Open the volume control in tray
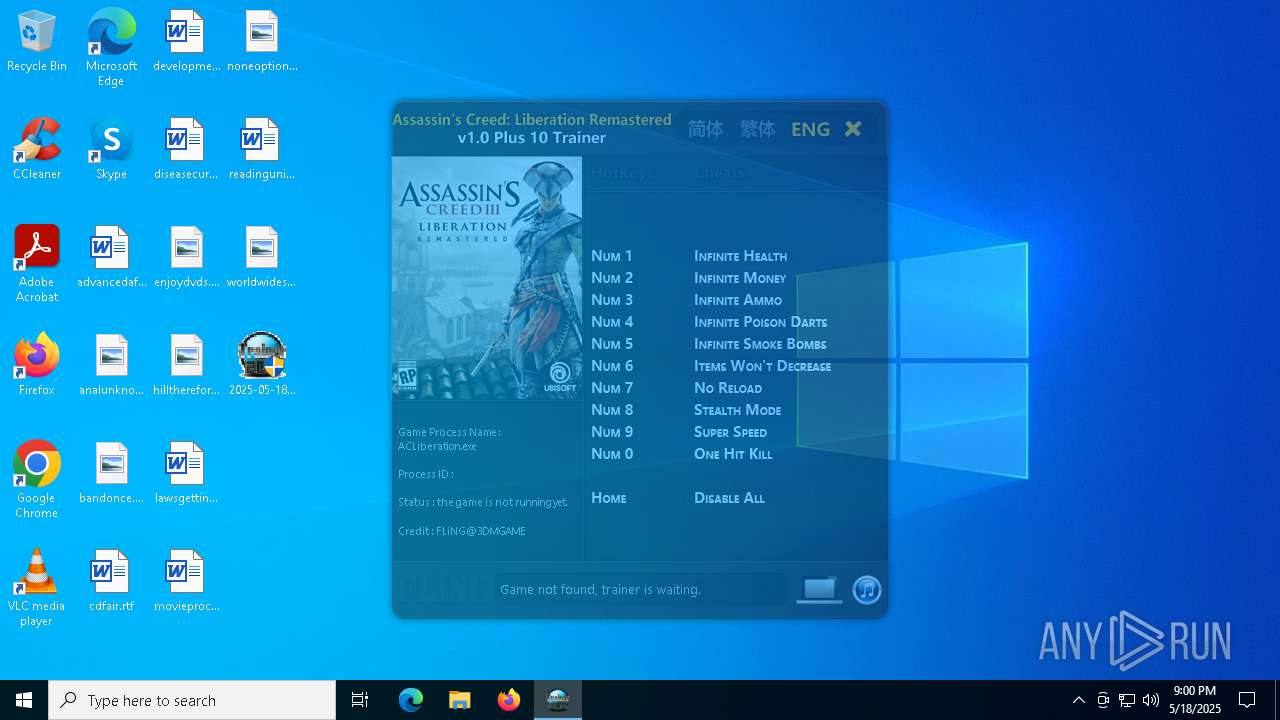 [x=1151, y=700]
